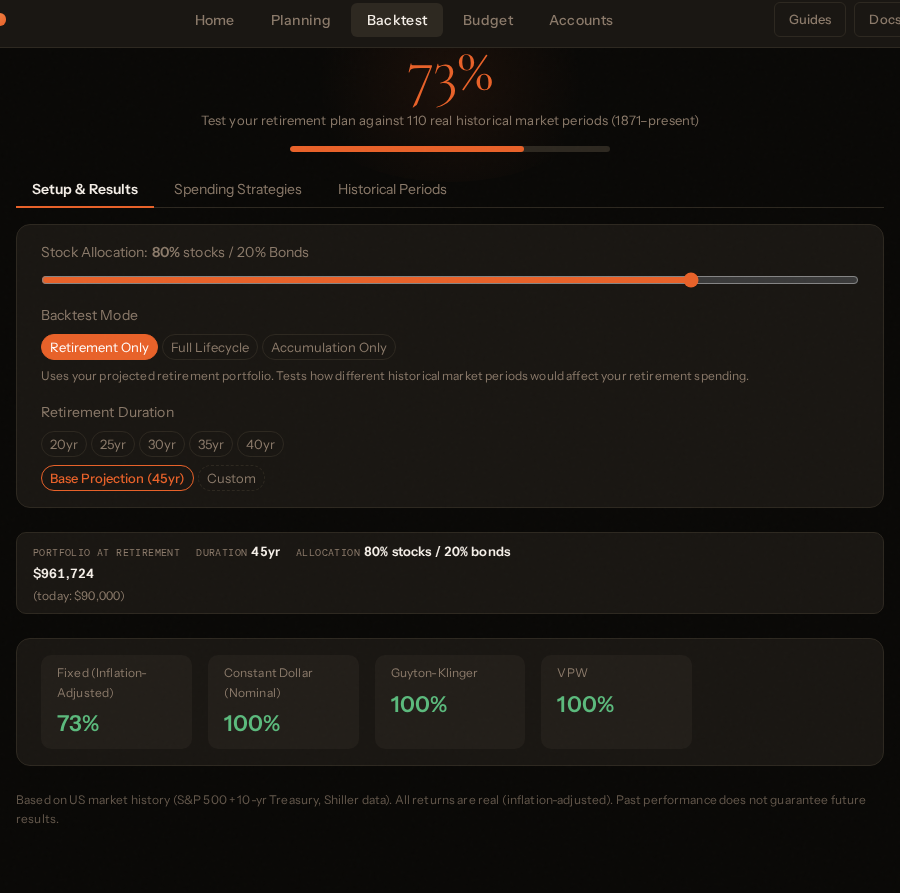
Task: Open the VPW 100% card
Action: click(616, 702)
